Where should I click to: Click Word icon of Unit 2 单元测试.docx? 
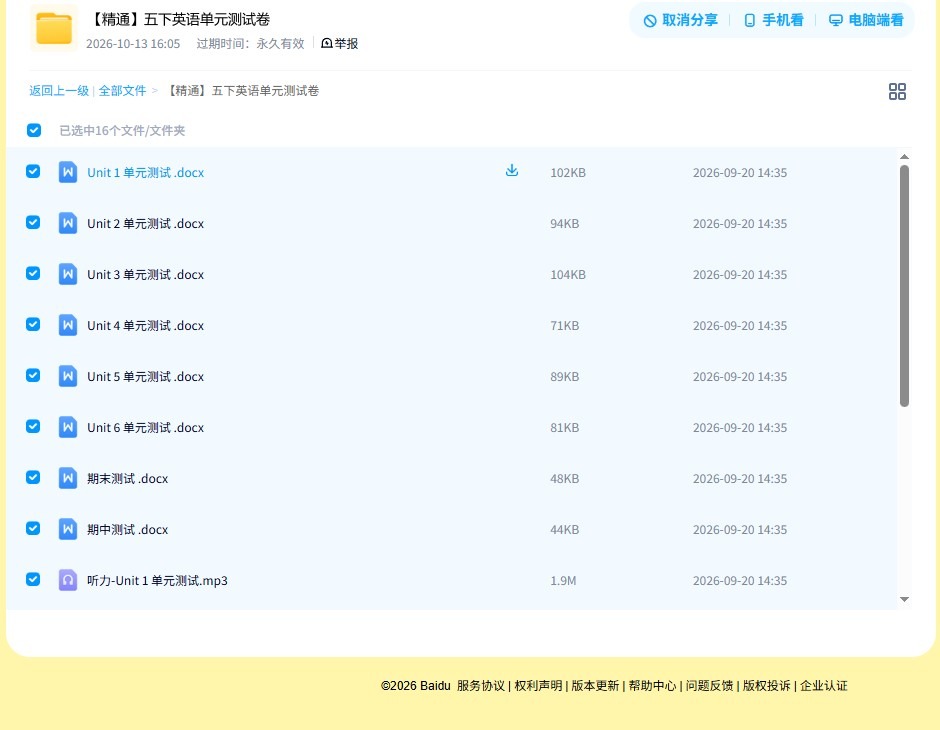click(x=68, y=223)
